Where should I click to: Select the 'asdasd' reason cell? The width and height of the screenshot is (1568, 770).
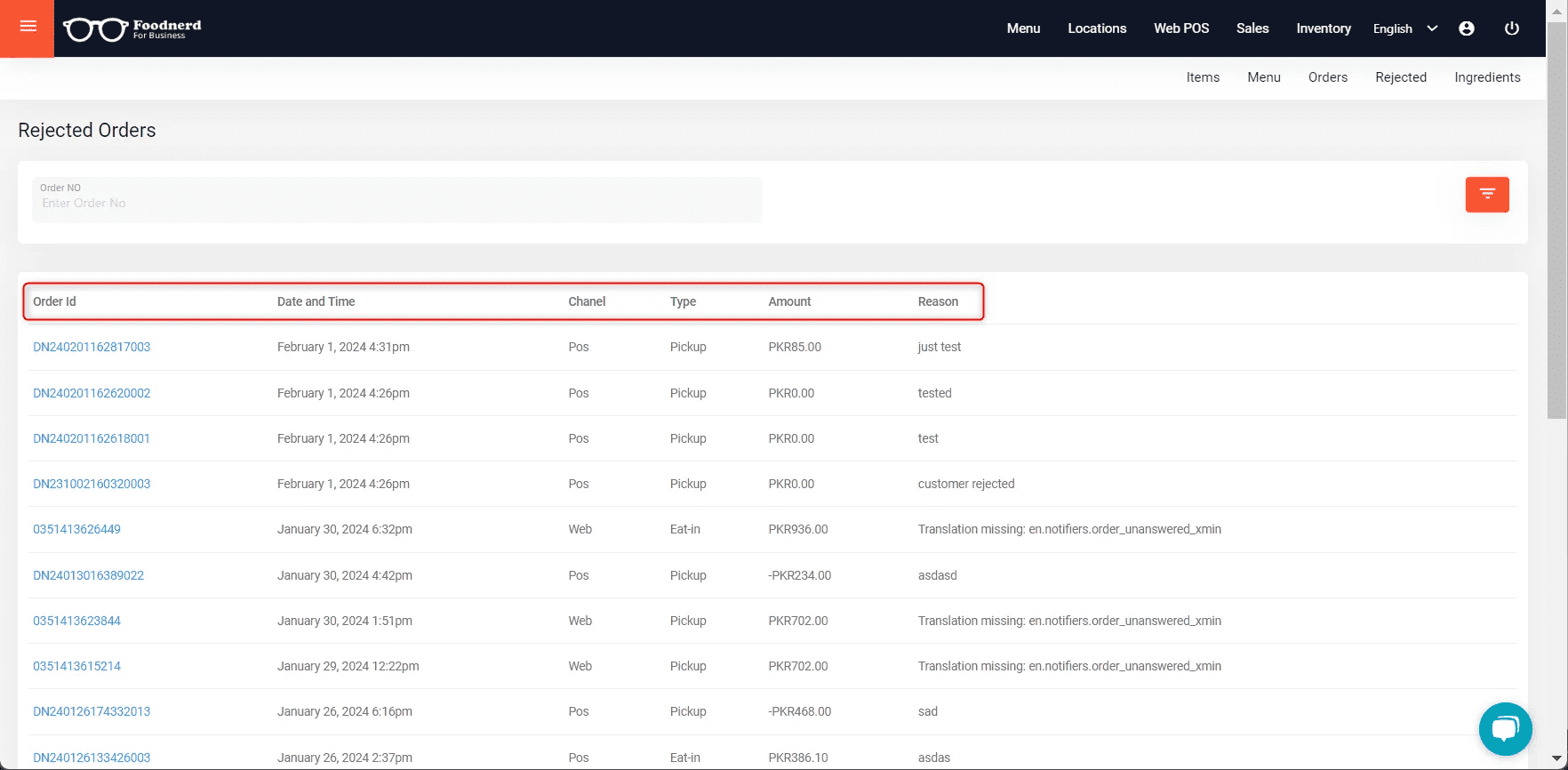937,575
